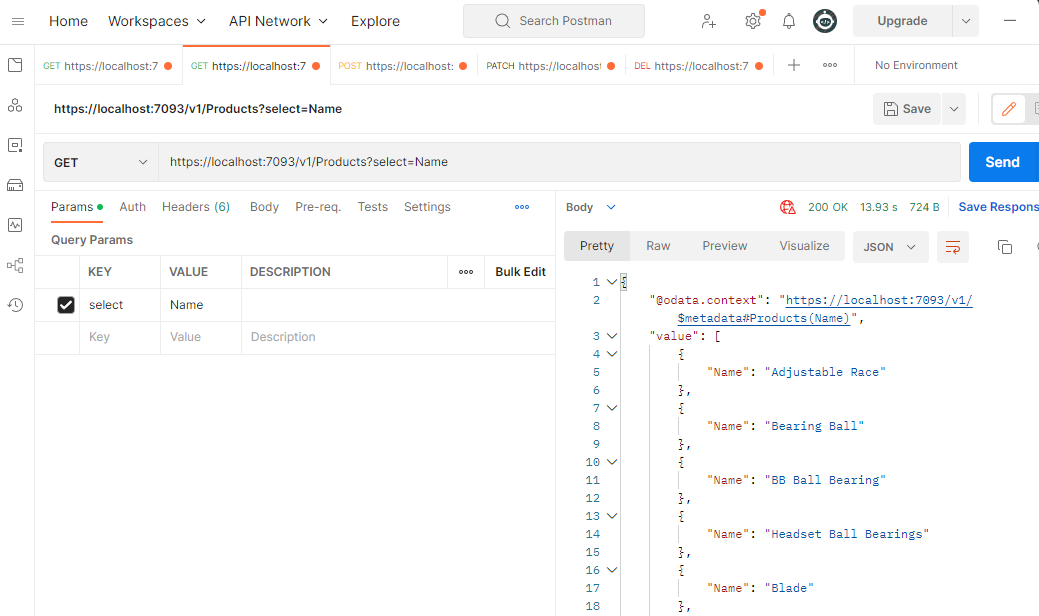Open Collections in the sidebar

pyautogui.click(x=15, y=65)
